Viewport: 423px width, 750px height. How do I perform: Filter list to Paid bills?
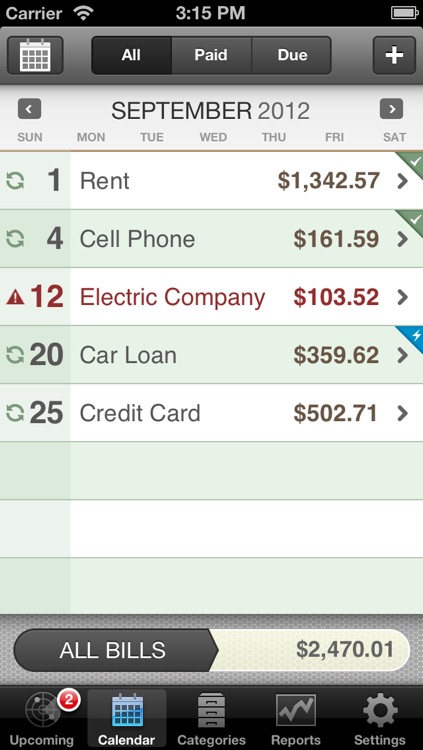(x=211, y=55)
